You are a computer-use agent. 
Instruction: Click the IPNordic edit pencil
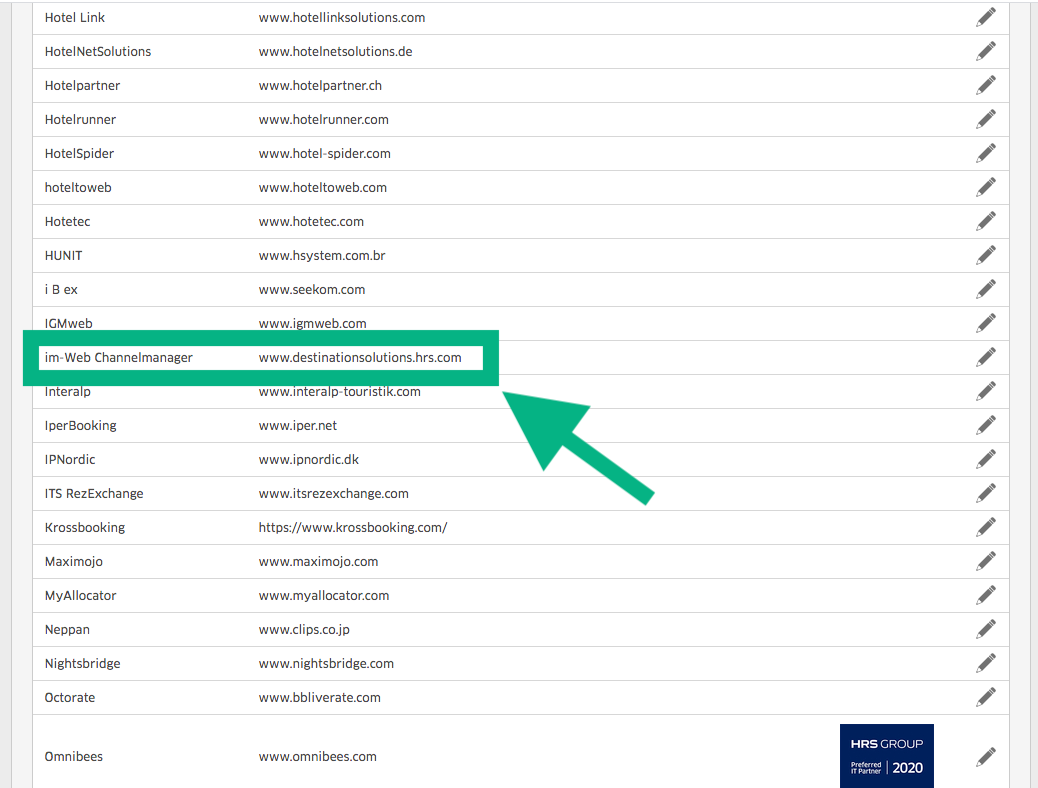(x=986, y=459)
